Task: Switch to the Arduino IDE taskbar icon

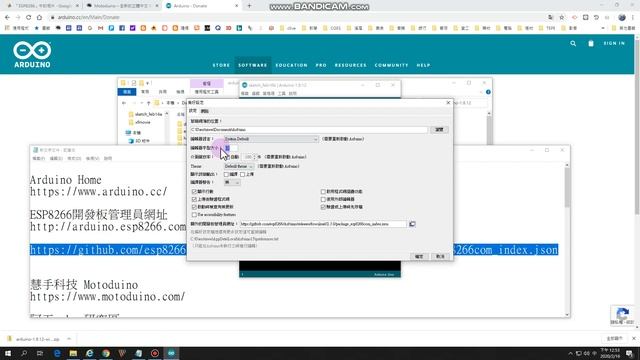Action: point(171,353)
